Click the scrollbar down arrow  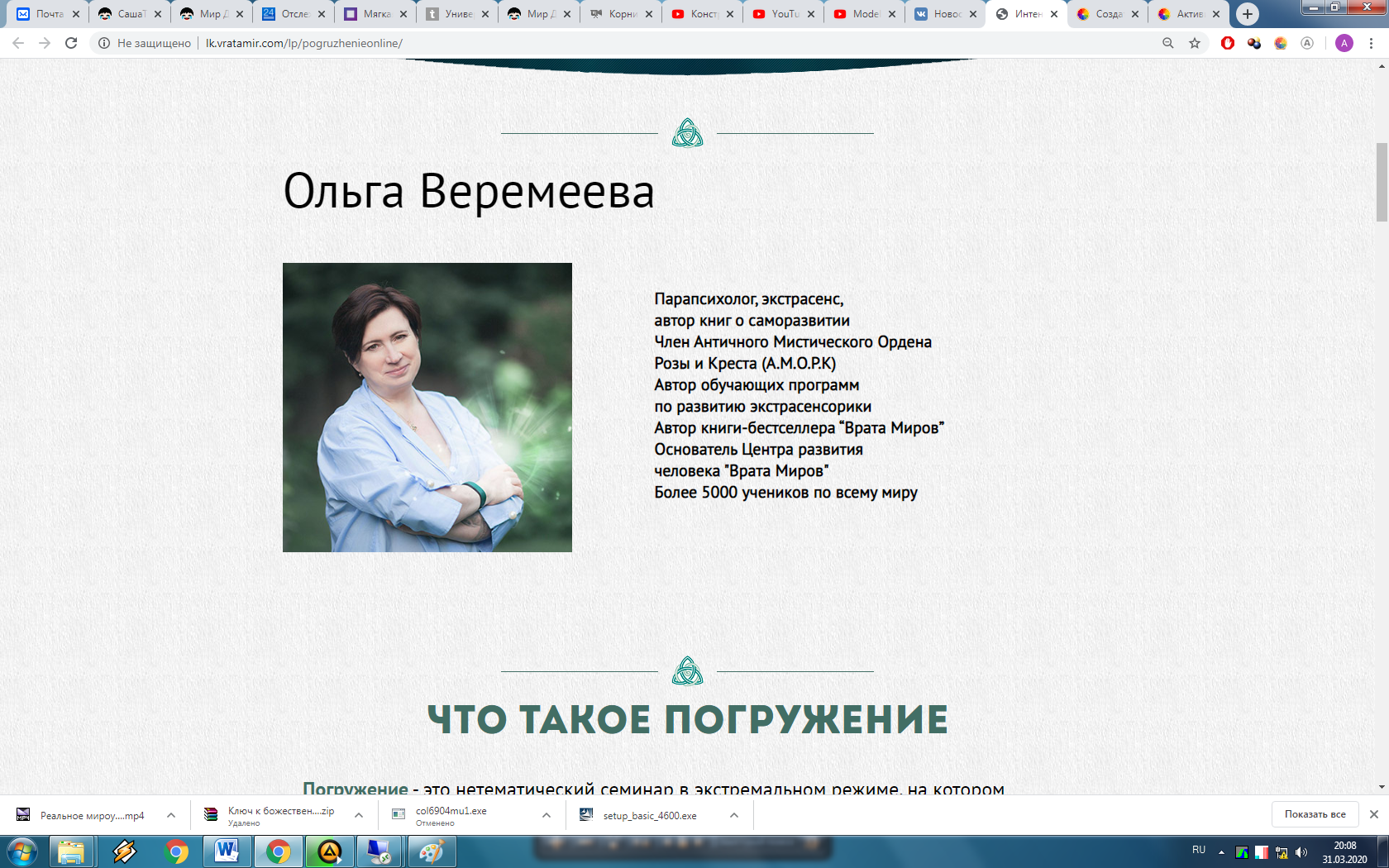point(1382,787)
